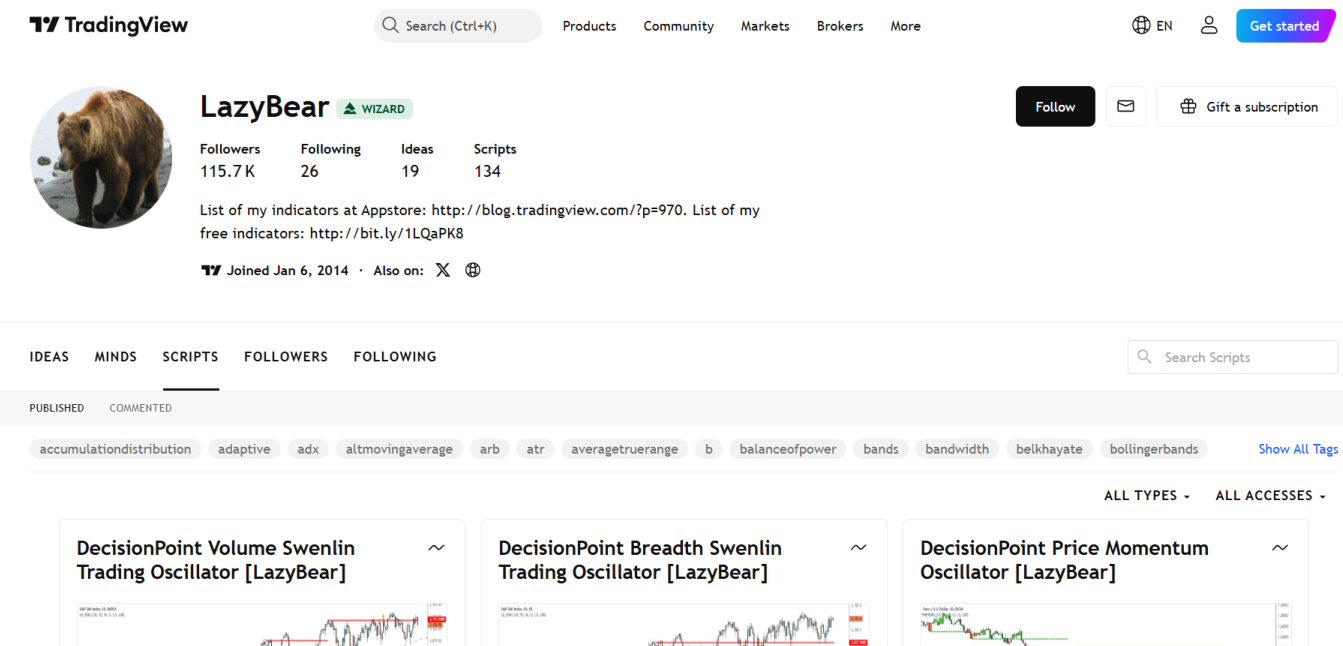Open the Products menu
The height and width of the screenshot is (646, 1343).
point(589,26)
